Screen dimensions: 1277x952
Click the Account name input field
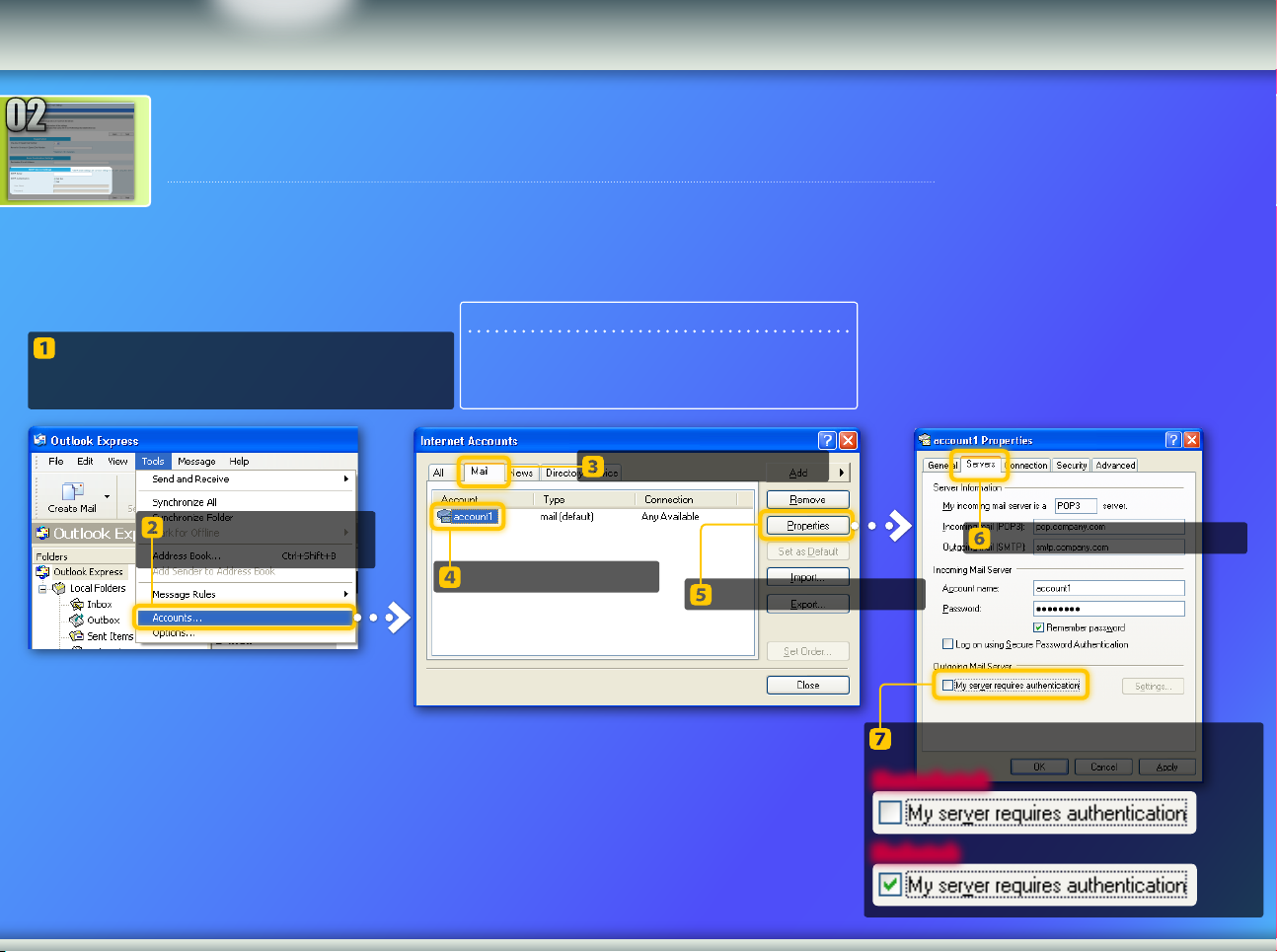click(x=1108, y=588)
